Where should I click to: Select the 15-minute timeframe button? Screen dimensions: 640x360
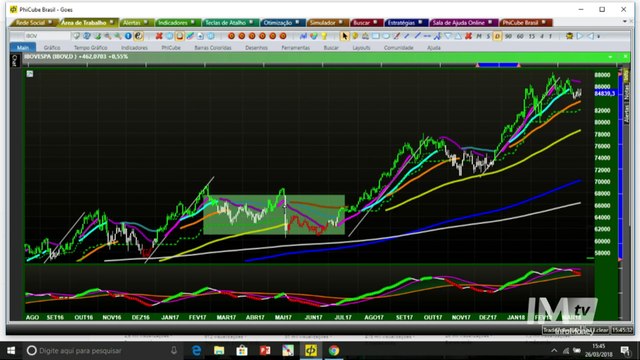pos(531,36)
